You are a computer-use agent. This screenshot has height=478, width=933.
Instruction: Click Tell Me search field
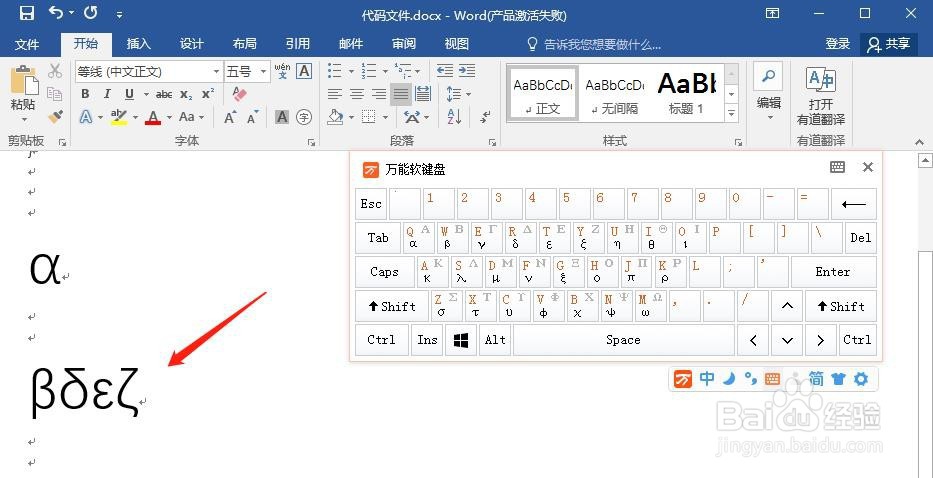coord(595,44)
